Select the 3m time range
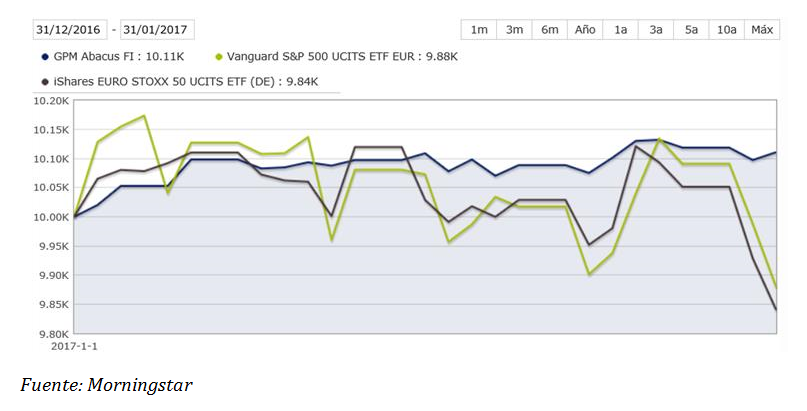This screenshot has height=411, width=807. [x=515, y=30]
